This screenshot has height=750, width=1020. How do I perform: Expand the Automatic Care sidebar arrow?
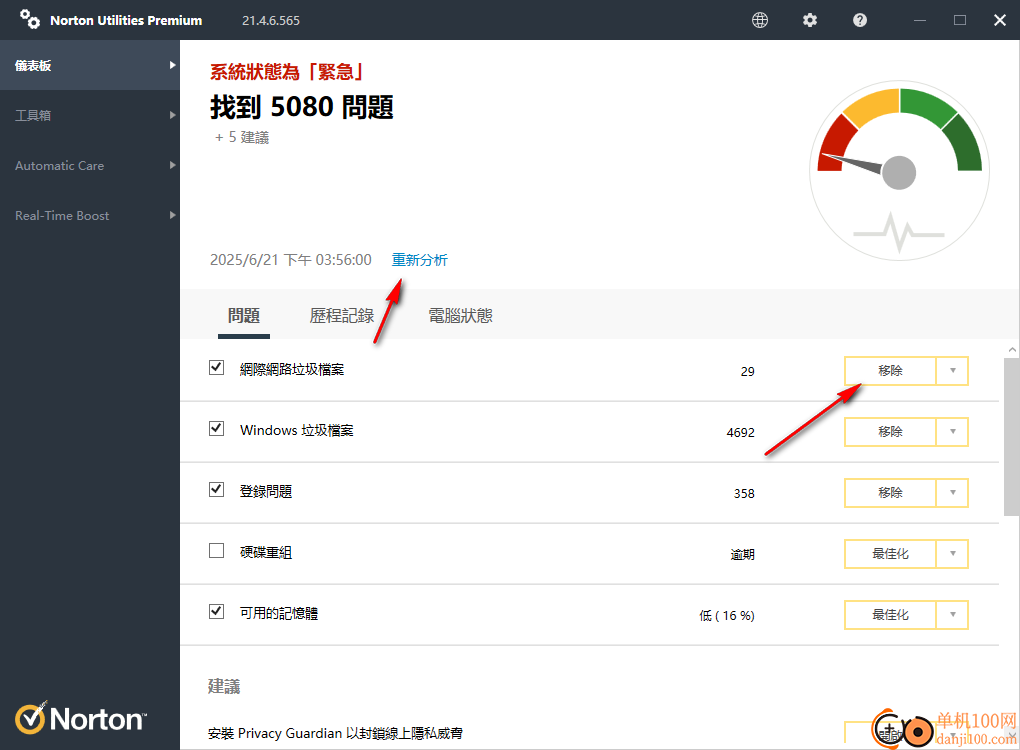point(172,165)
